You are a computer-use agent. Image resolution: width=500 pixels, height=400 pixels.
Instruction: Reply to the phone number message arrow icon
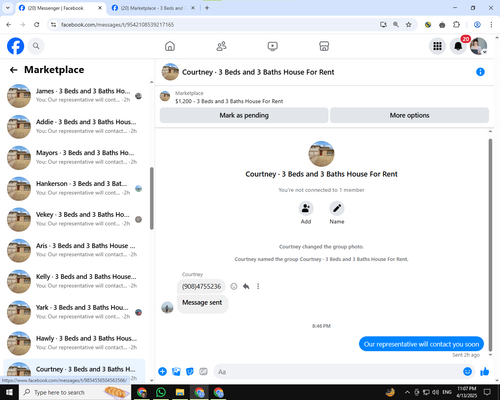(246, 286)
